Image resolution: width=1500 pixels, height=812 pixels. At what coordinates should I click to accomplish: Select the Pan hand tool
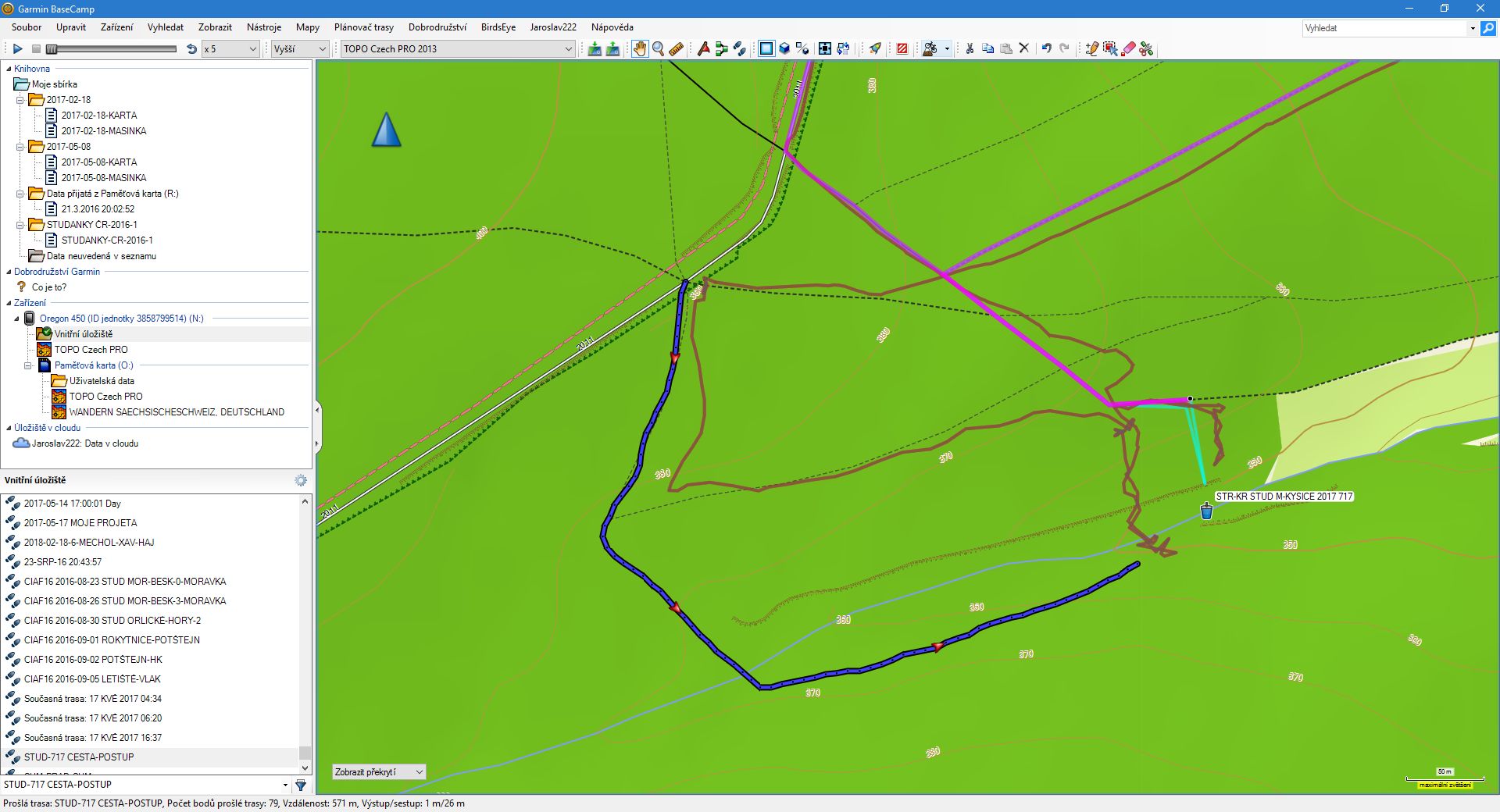tap(640, 49)
